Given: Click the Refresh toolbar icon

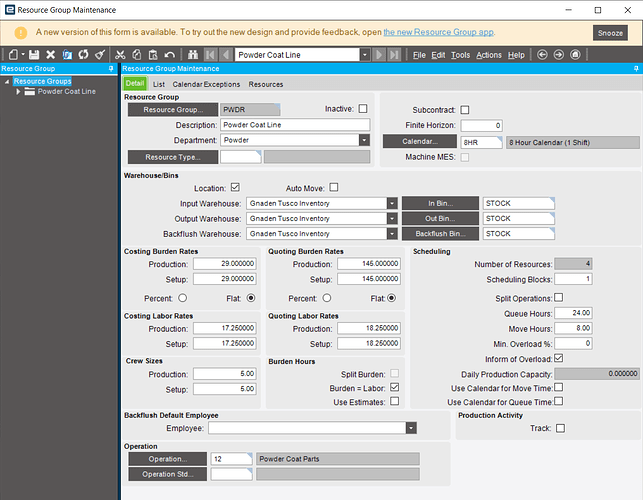Looking at the screenshot, I should tap(84, 54).
